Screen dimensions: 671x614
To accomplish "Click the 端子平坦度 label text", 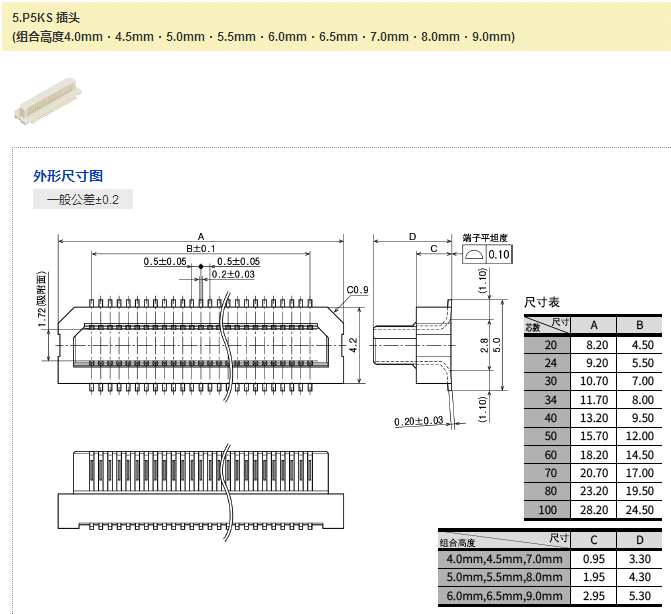I will click(485, 238).
